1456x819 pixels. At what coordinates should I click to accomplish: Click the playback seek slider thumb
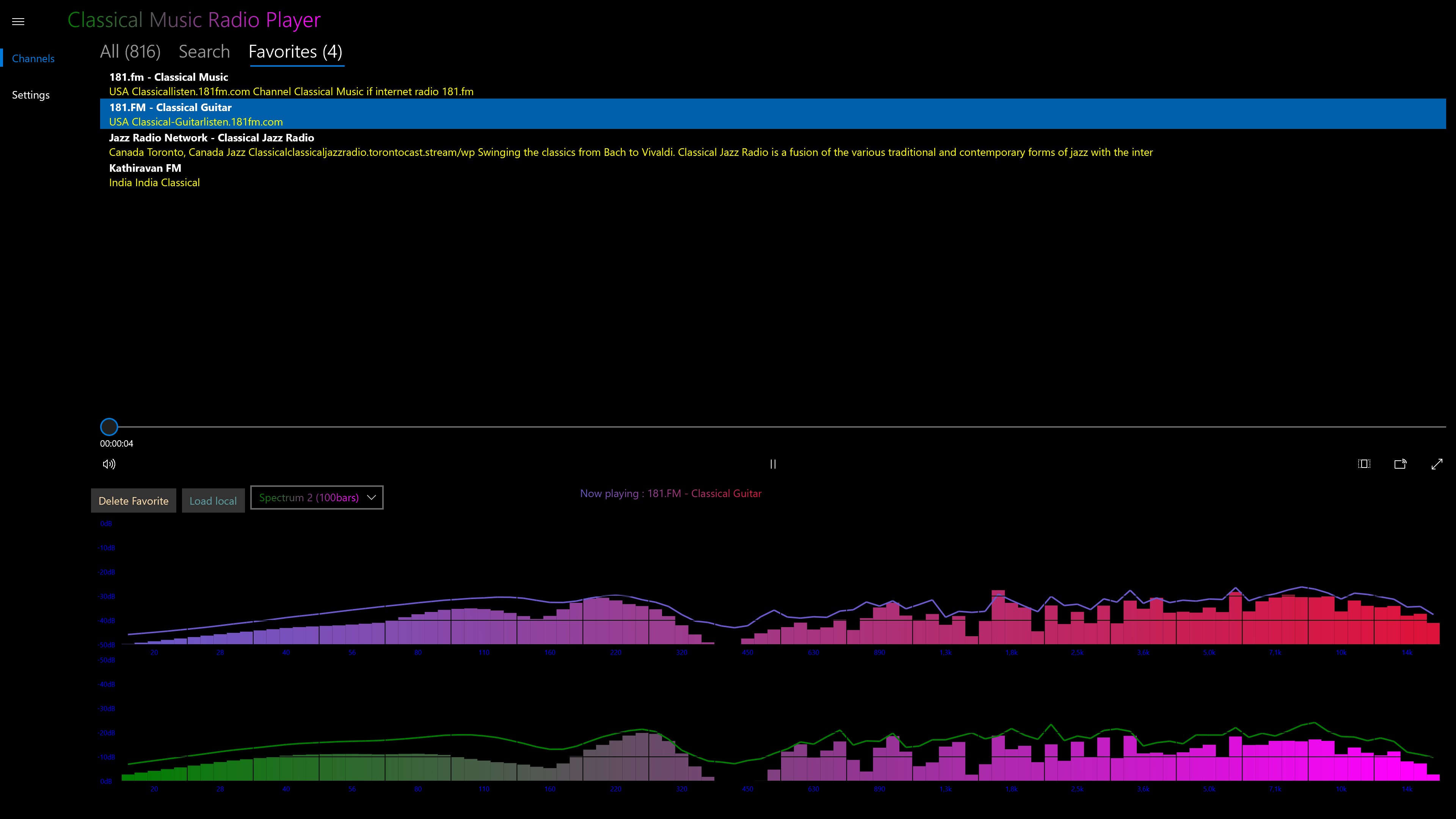click(109, 427)
